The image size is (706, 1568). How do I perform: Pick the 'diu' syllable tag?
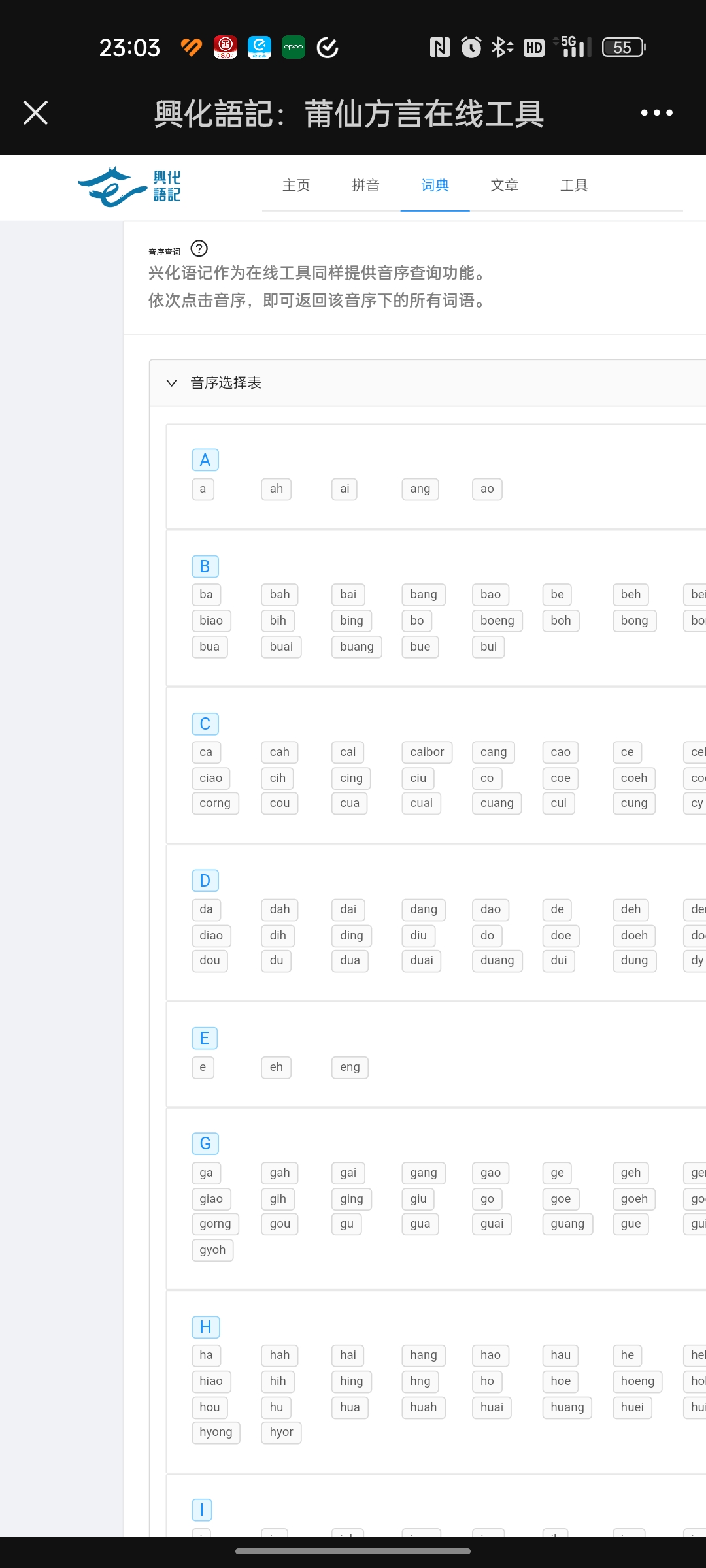tap(418, 936)
